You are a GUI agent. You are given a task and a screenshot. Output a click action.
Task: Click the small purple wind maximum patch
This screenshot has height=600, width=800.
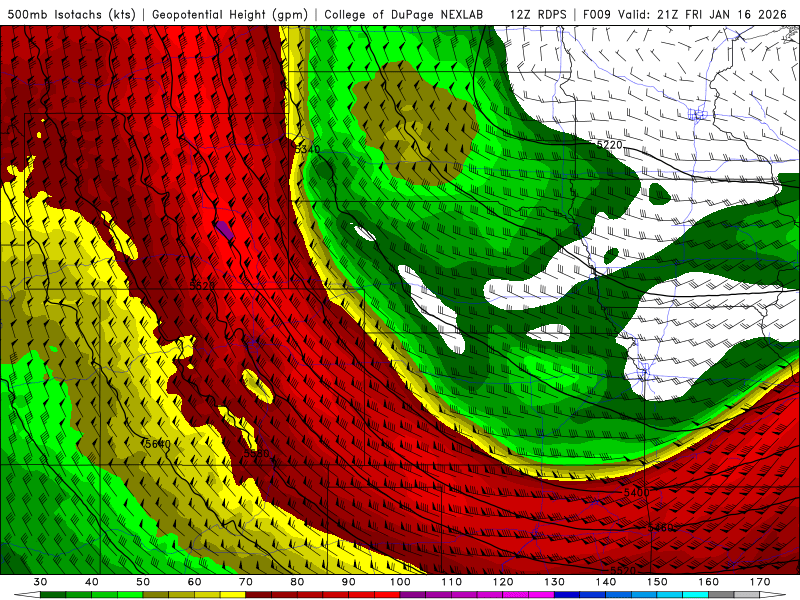tap(224, 230)
